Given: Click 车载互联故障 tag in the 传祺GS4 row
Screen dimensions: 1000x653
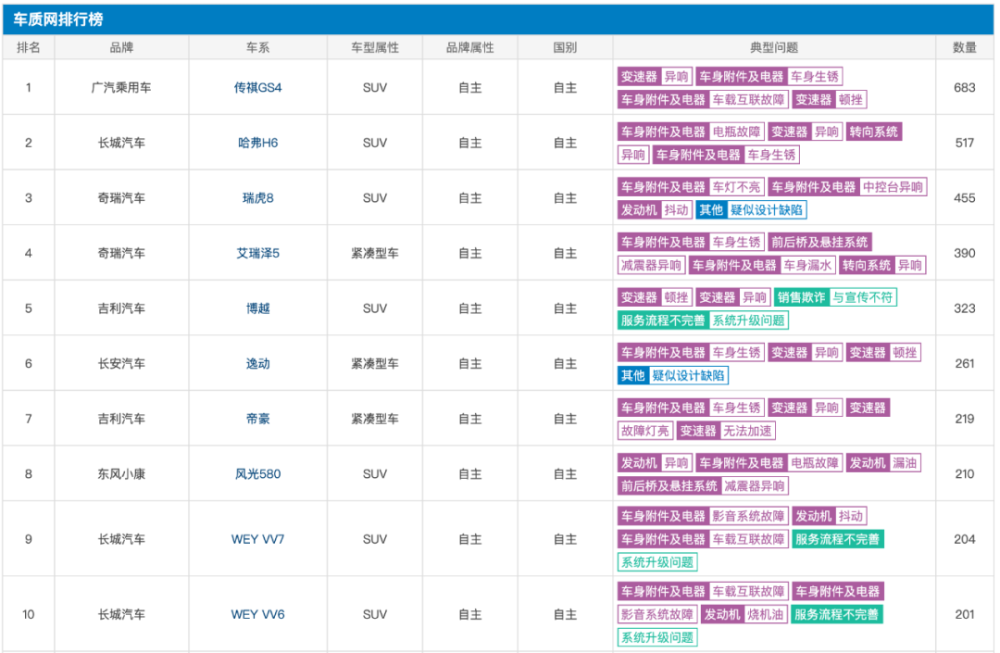Looking at the screenshot, I should click(x=748, y=99).
